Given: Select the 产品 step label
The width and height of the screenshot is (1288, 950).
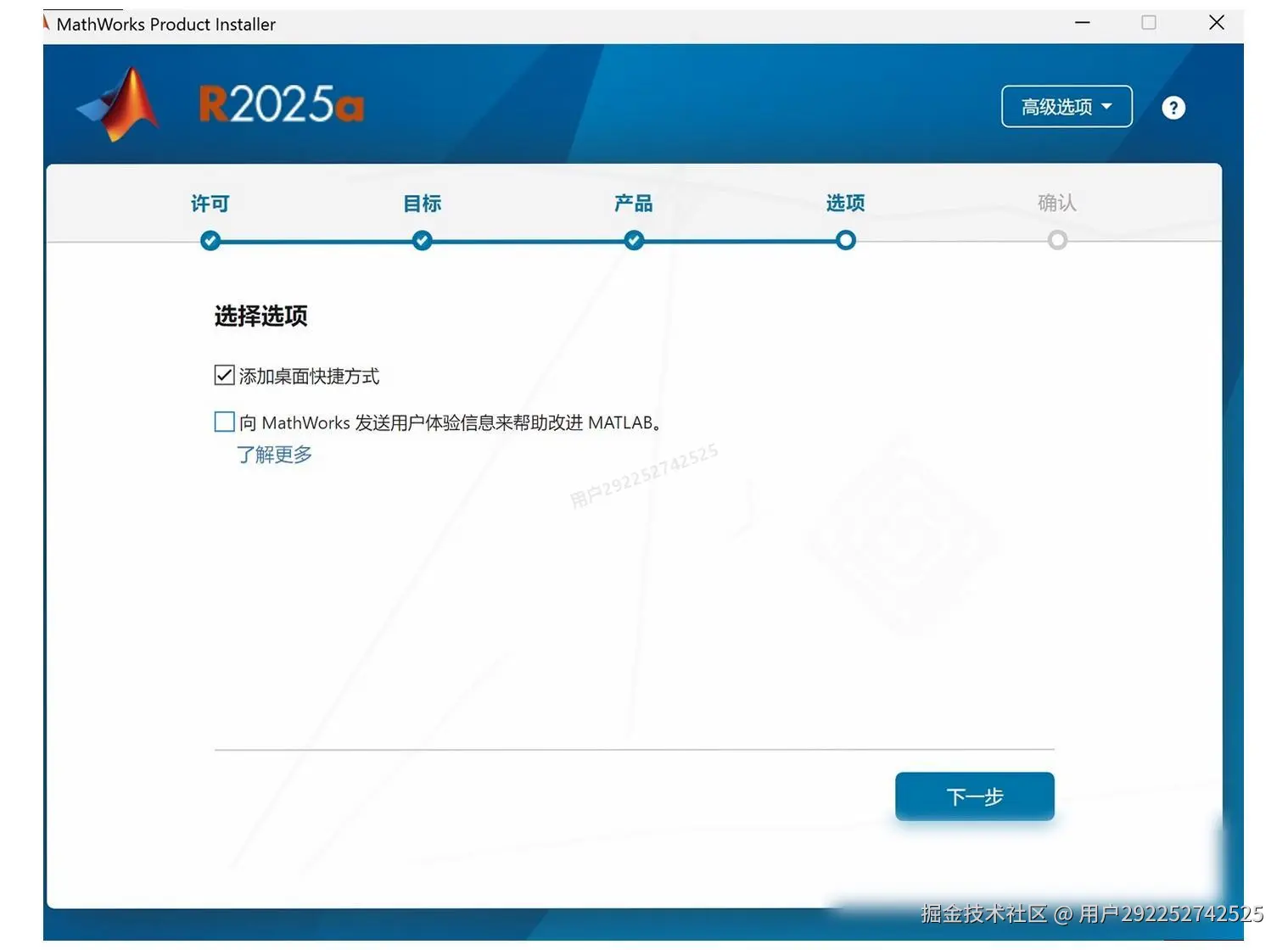Looking at the screenshot, I should point(632,203).
